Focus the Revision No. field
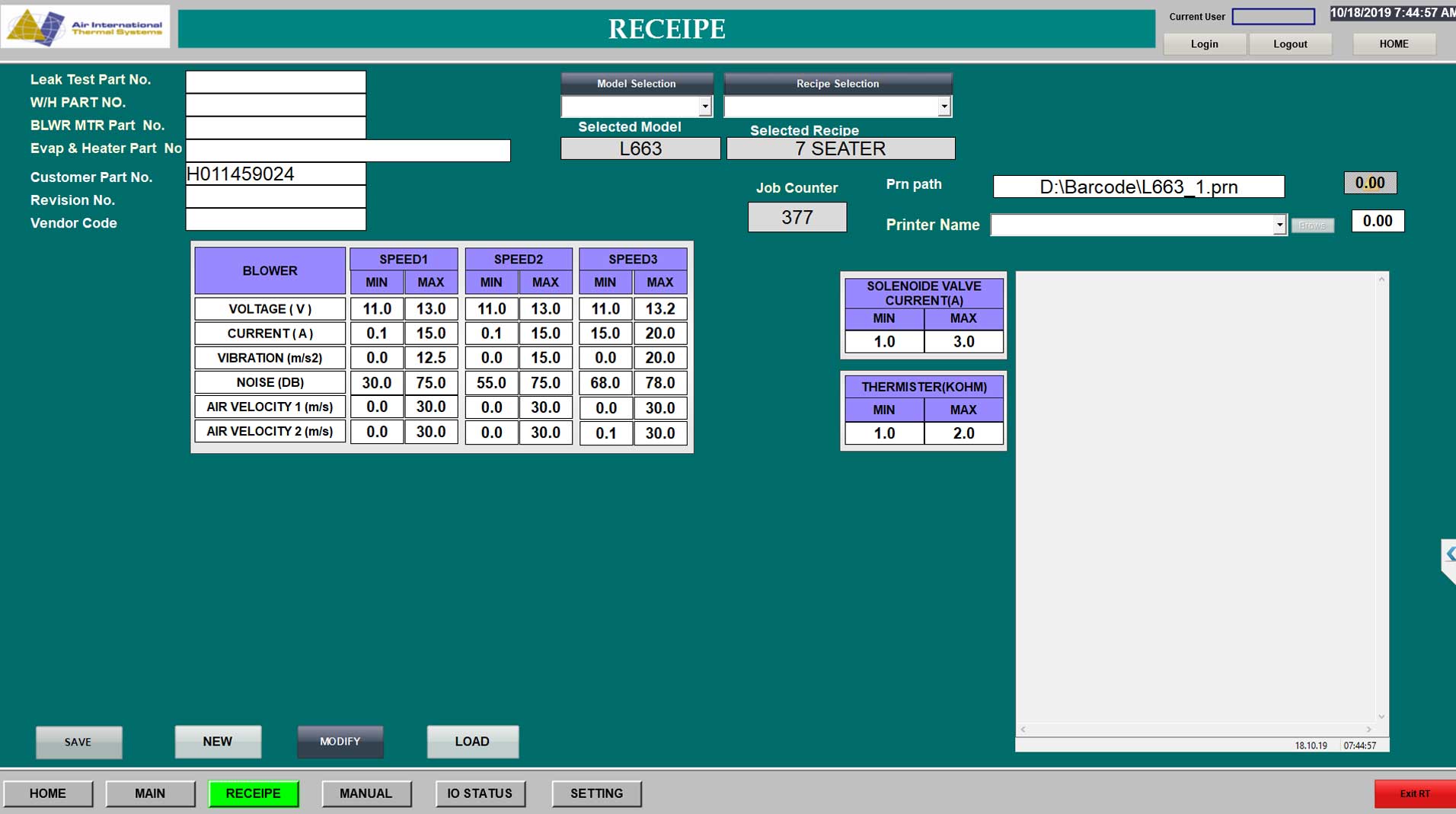The height and width of the screenshot is (814, 1456). (276, 196)
